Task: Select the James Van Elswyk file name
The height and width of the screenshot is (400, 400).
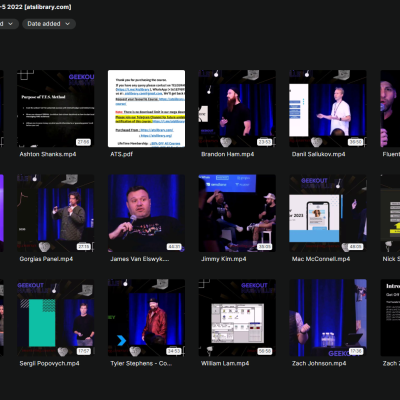Action: [140, 259]
